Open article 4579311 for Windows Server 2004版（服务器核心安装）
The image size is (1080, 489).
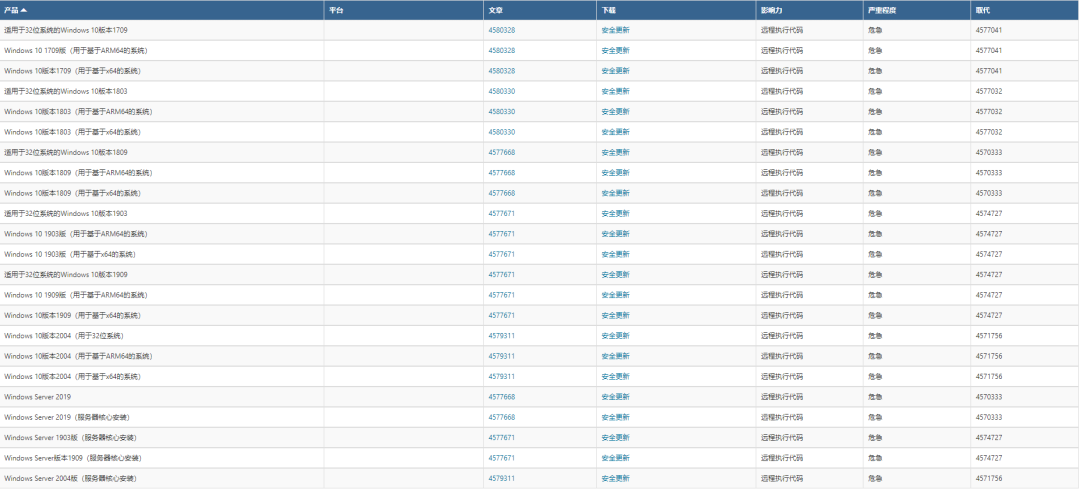501,478
